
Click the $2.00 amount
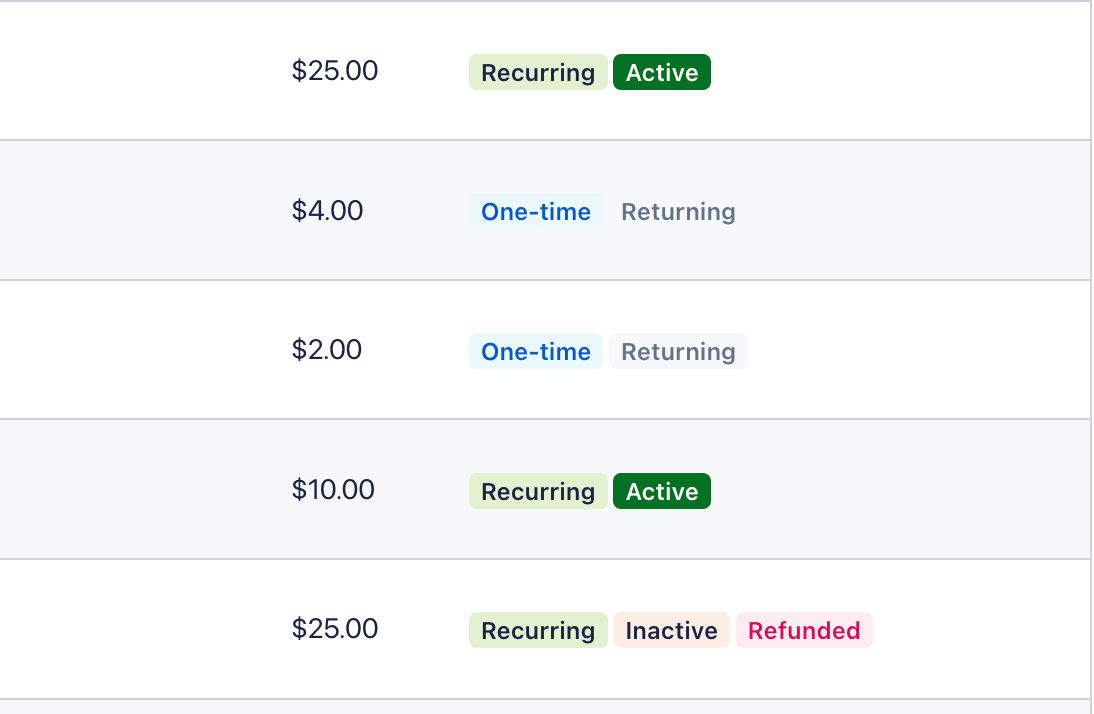(327, 350)
